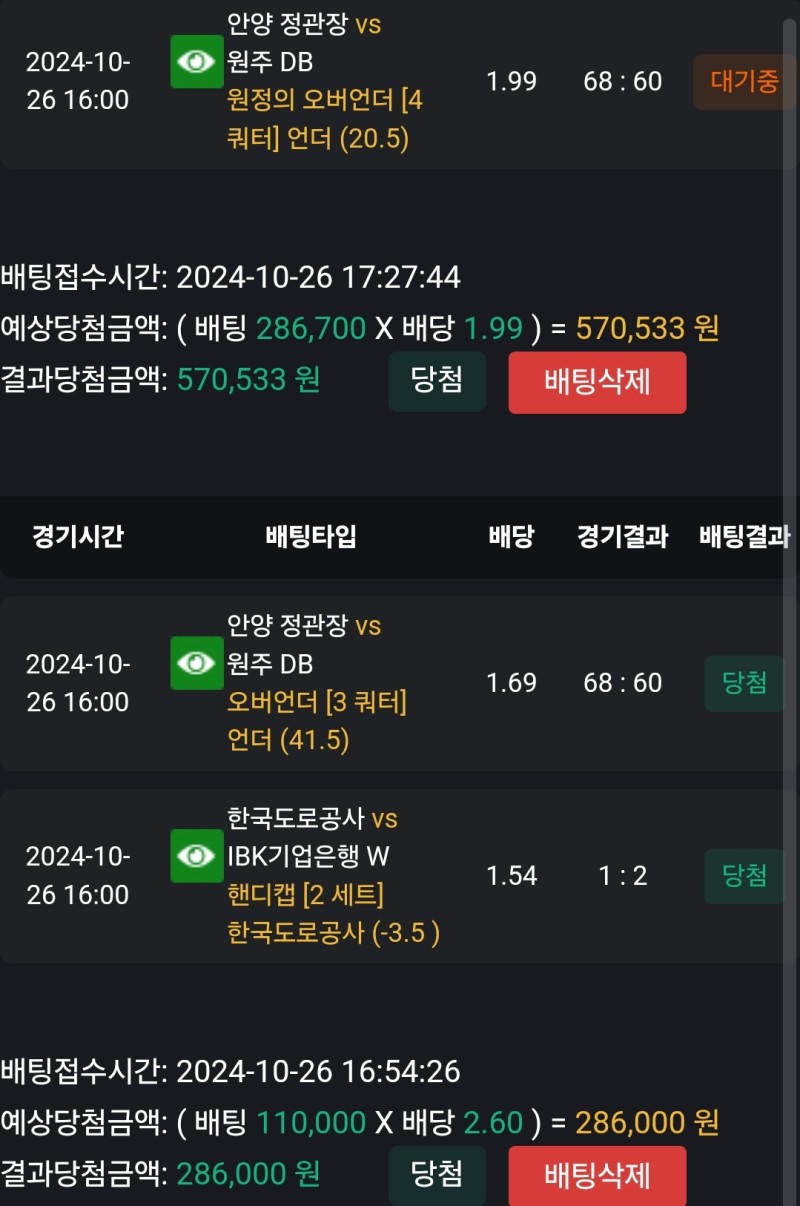This screenshot has width=800, height=1206.
Task: Click the 1 : 2 match result score
Action: coord(622,876)
